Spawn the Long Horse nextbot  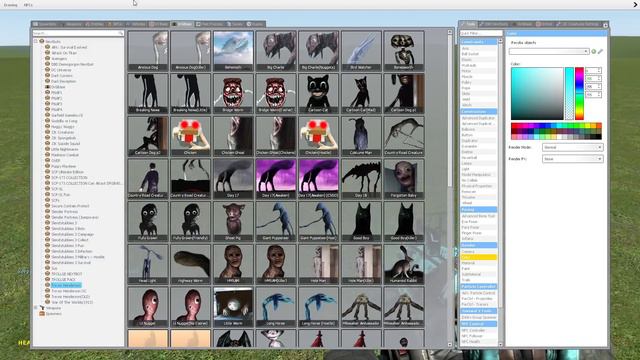276,307
